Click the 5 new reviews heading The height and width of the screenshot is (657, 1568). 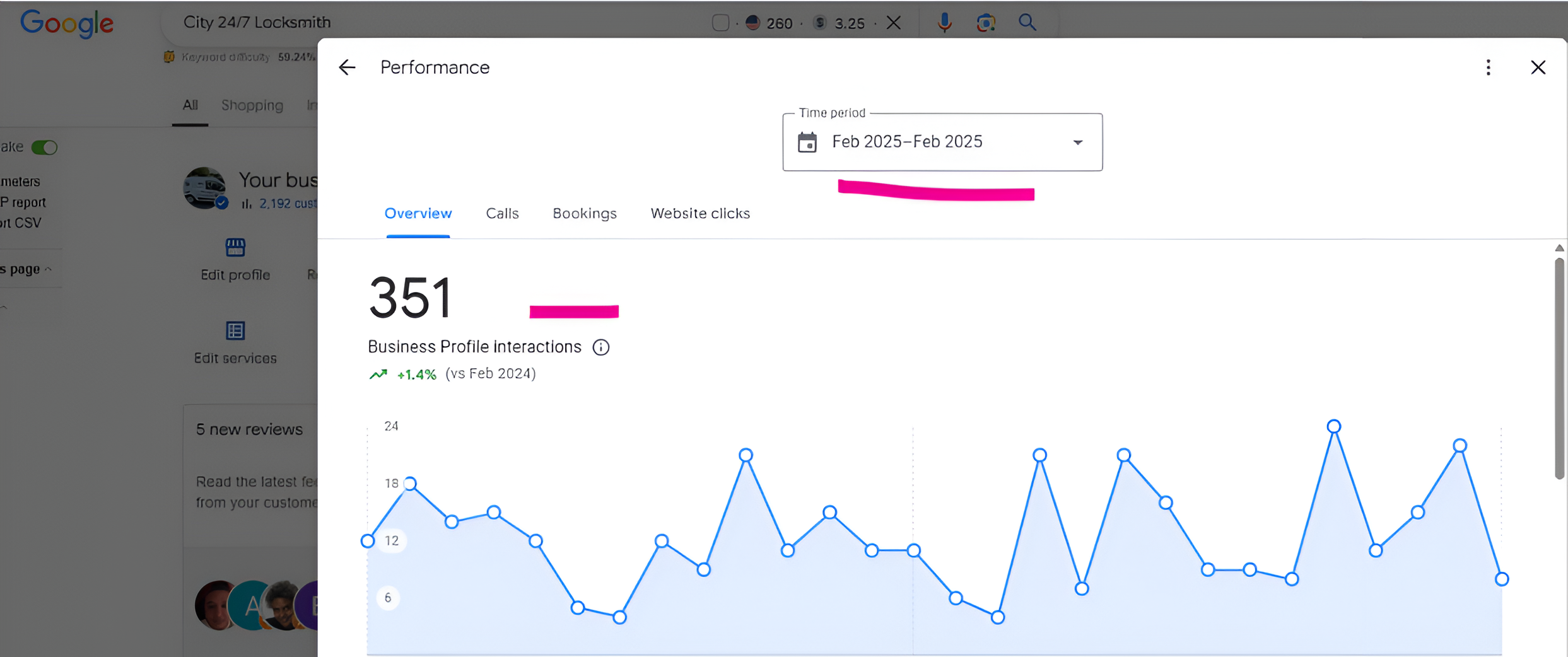[249, 429]
